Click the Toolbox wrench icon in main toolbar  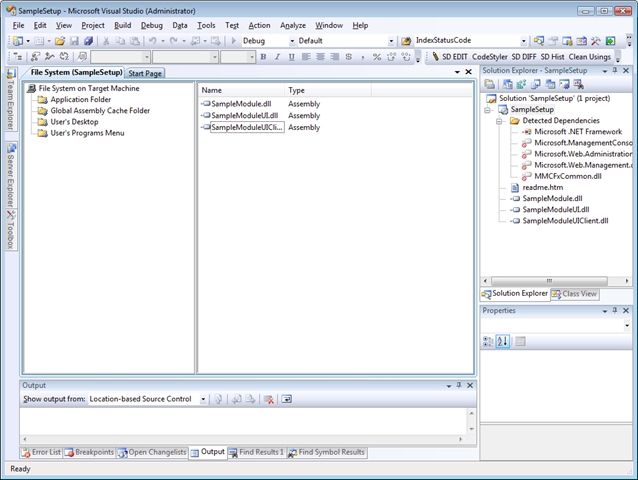tap(595, 41)
